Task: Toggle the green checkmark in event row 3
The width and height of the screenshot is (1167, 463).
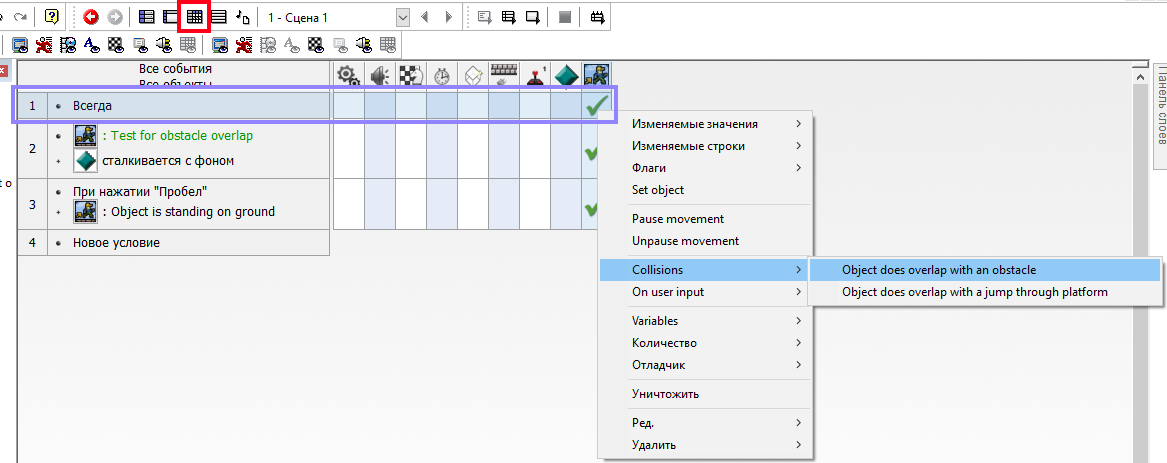Action: (590, 209)
